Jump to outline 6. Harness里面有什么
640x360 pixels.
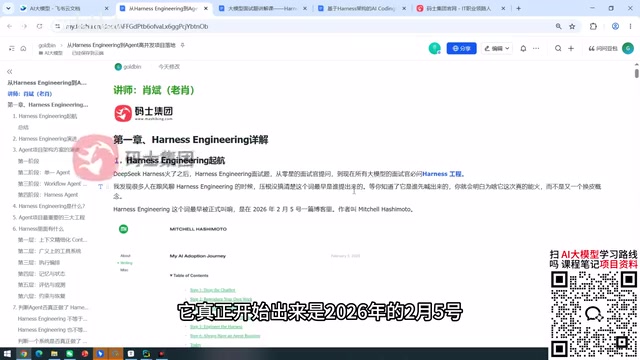click(38, 229)
